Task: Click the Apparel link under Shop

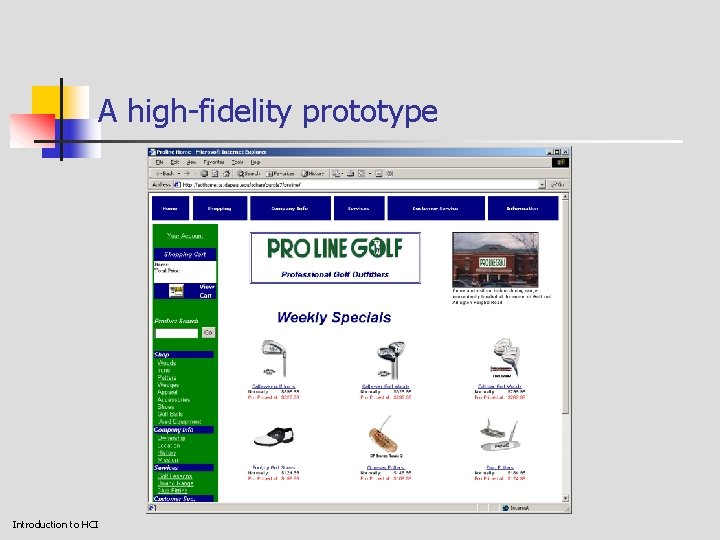Action: click(x=167, y=392)
